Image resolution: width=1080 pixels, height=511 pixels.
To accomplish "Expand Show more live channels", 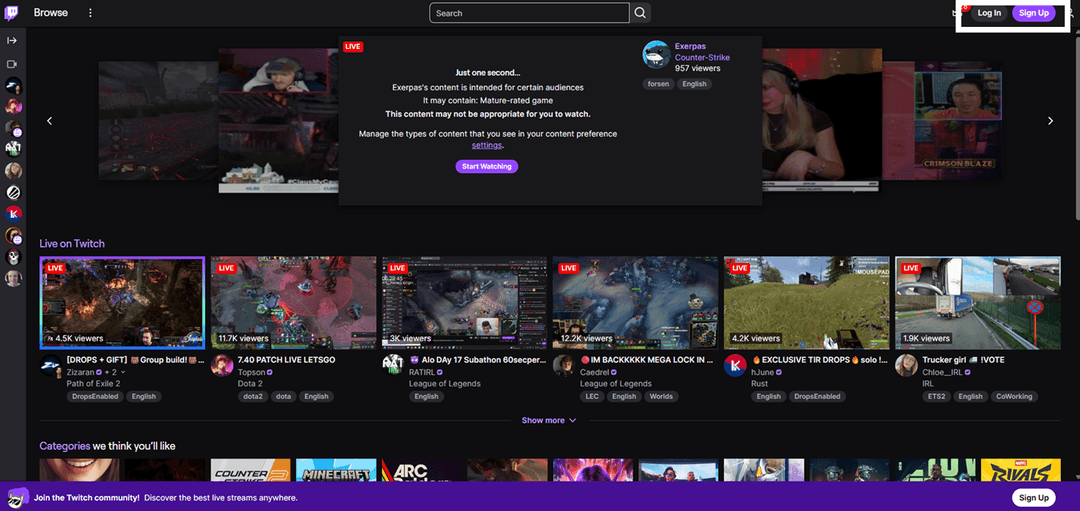I will click(x=549, y=420).
